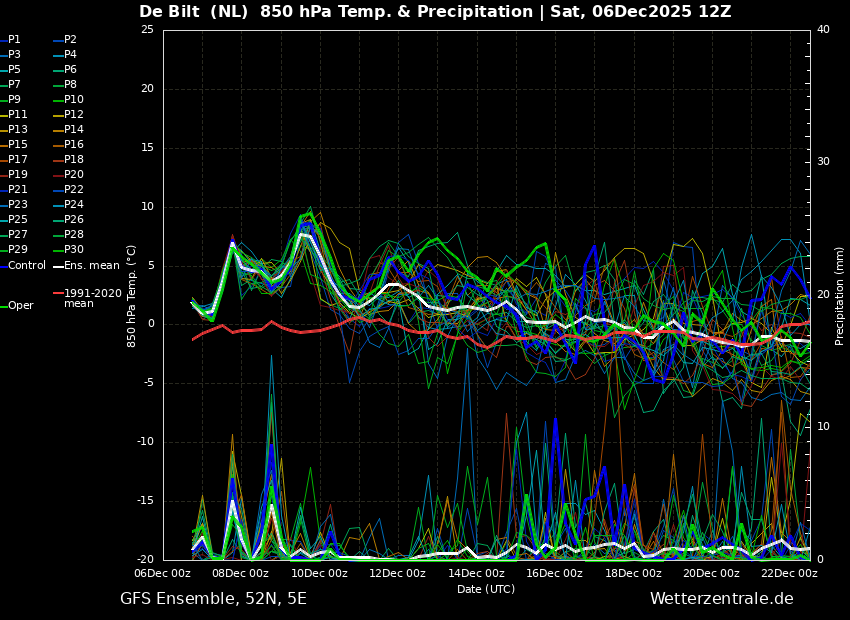Click the P2 legend entry

[x=70, y=40]
